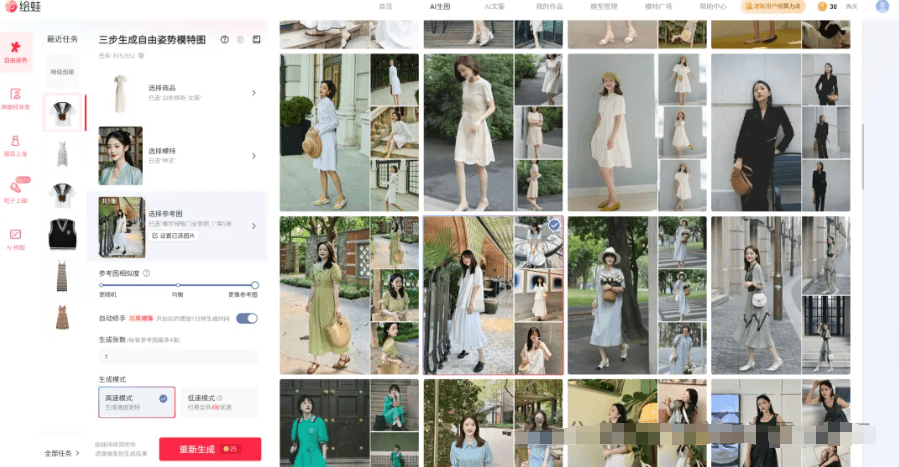Expand the 选择参考图 row chevron
The height and width of the screenshot is (467, 899).
[x=253, y=226]
